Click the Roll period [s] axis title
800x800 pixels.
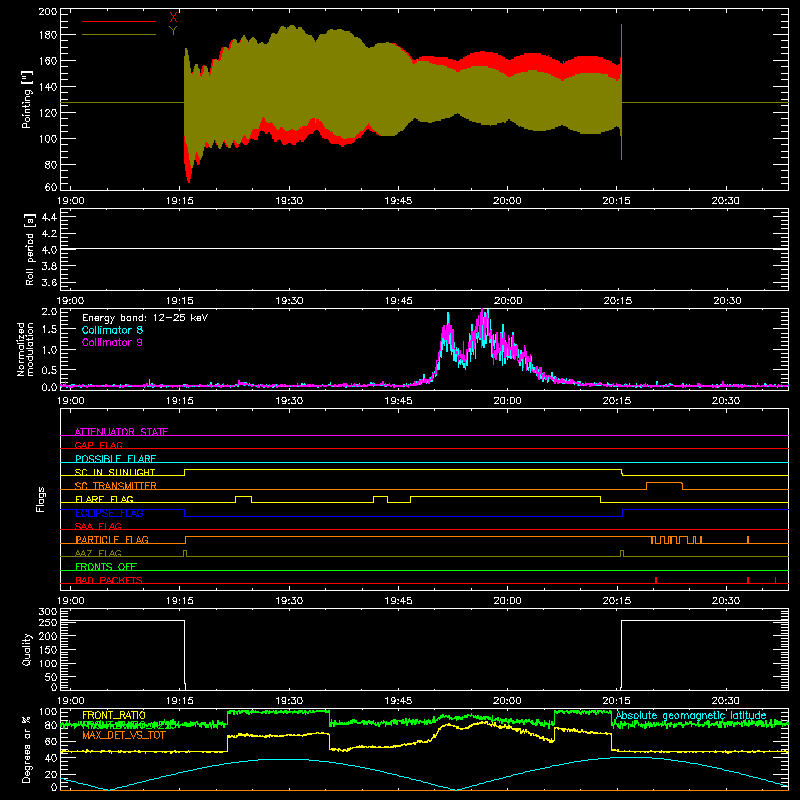click(x=30, y=249)
